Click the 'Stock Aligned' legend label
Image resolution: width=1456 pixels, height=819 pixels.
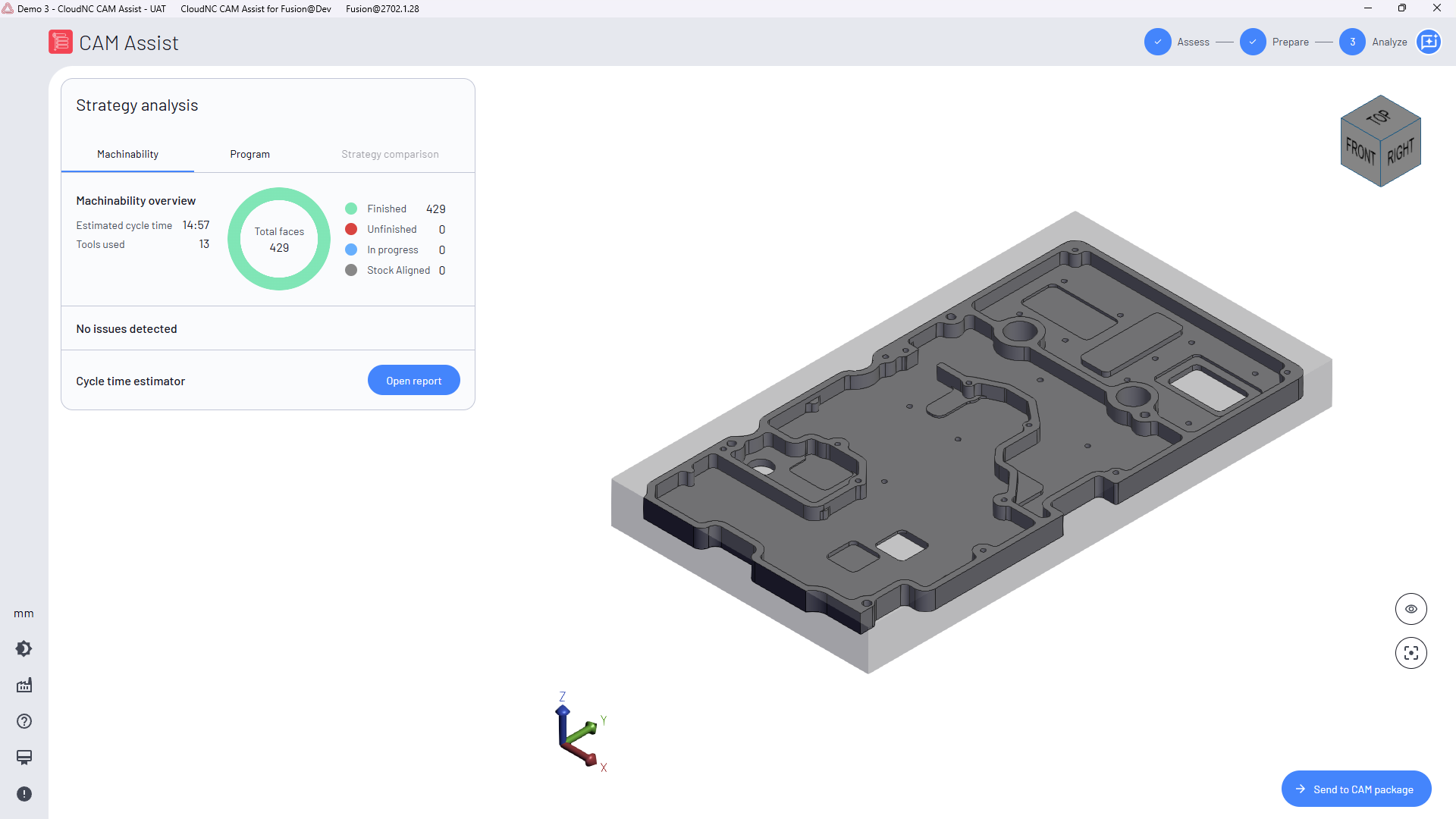399,270
